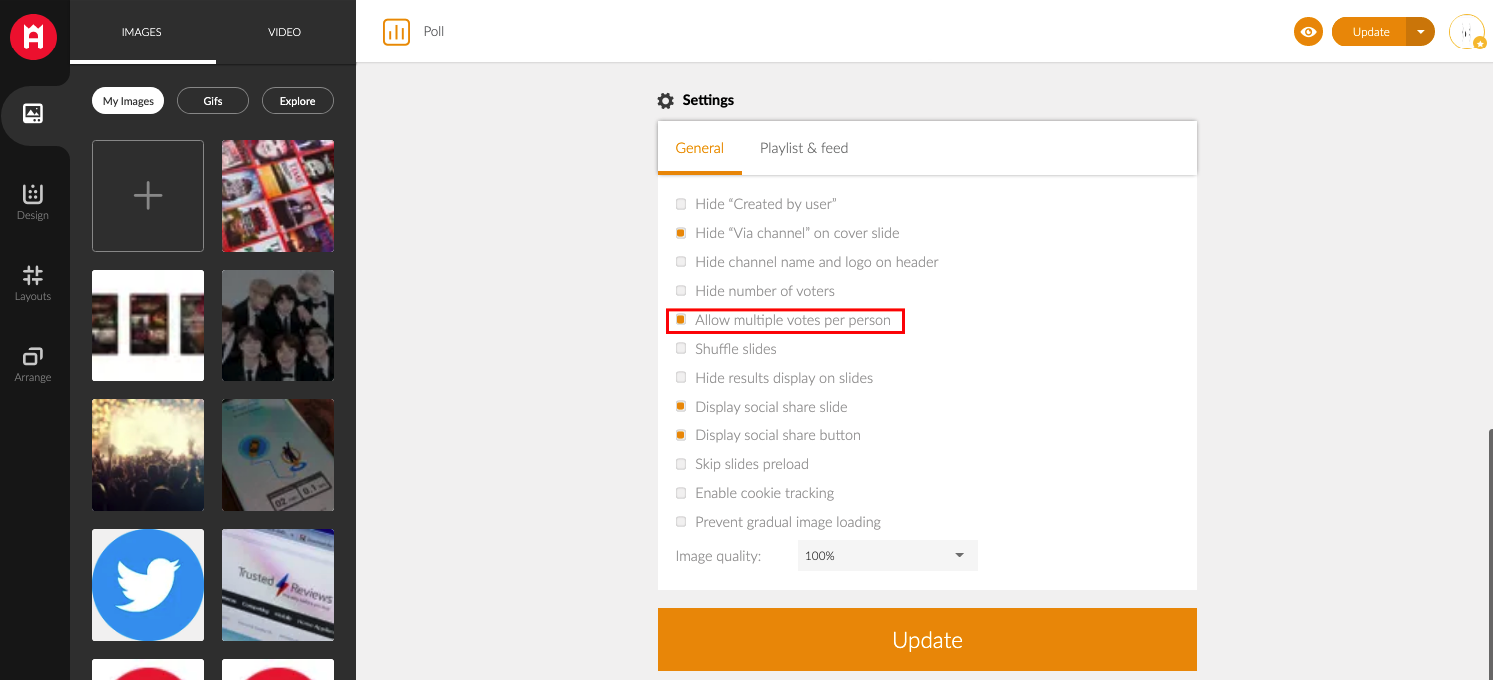Screen dimensions: 1493x680
Task: Open the user profile avatar
Action: click(x=1466, y=32)
